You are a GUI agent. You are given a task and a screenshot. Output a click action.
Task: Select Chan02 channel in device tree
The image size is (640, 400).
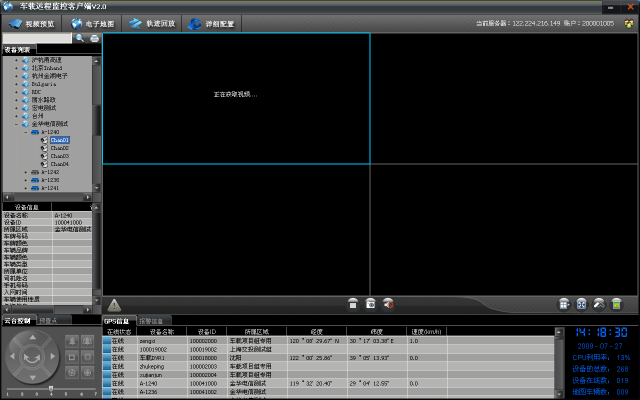(59, 148)
